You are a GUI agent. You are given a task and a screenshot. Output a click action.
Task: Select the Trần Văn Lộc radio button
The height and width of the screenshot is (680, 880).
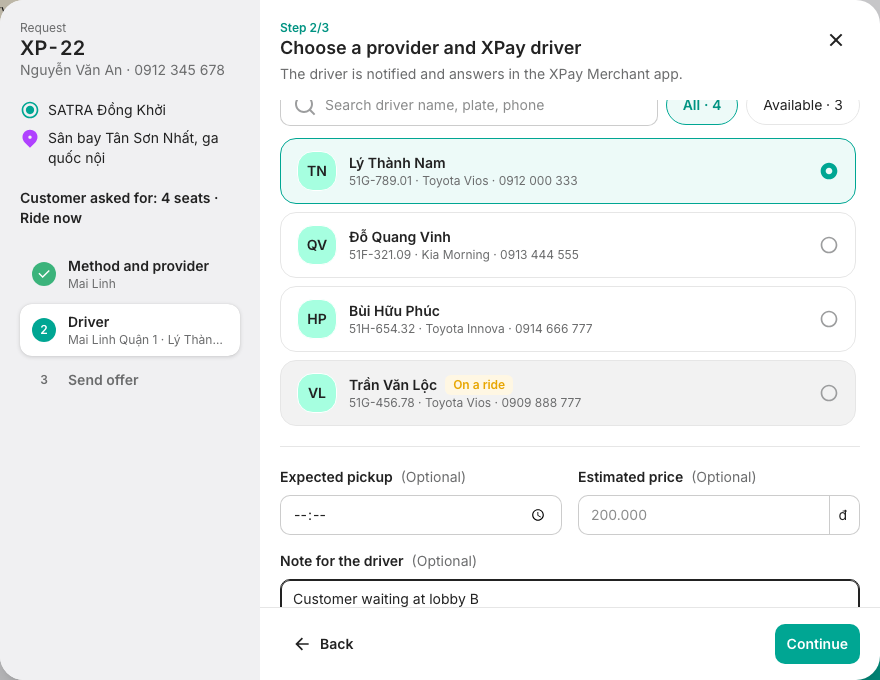point(829,393)
